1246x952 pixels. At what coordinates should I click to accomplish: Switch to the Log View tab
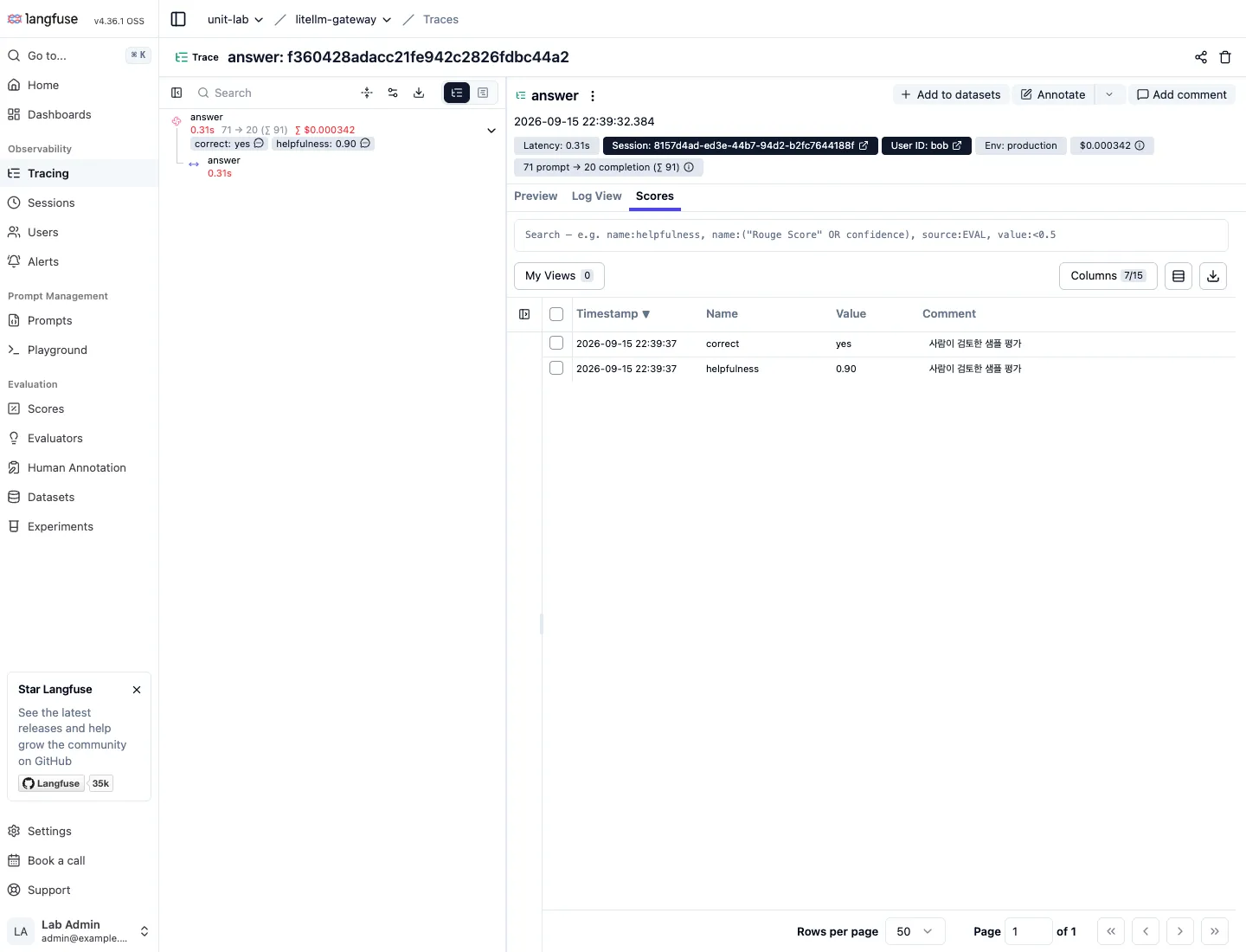point(596,196)
